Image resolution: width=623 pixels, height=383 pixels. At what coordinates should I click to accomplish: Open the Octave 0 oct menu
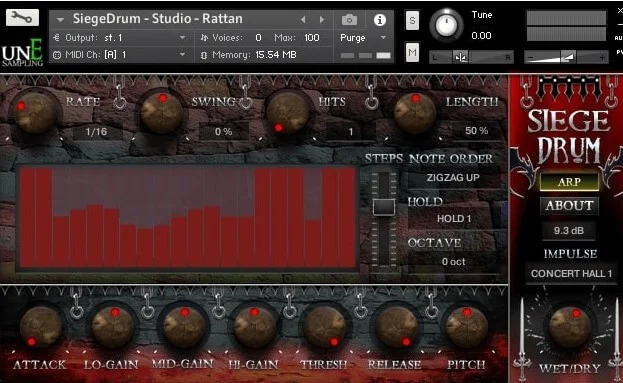coord(453,261)
